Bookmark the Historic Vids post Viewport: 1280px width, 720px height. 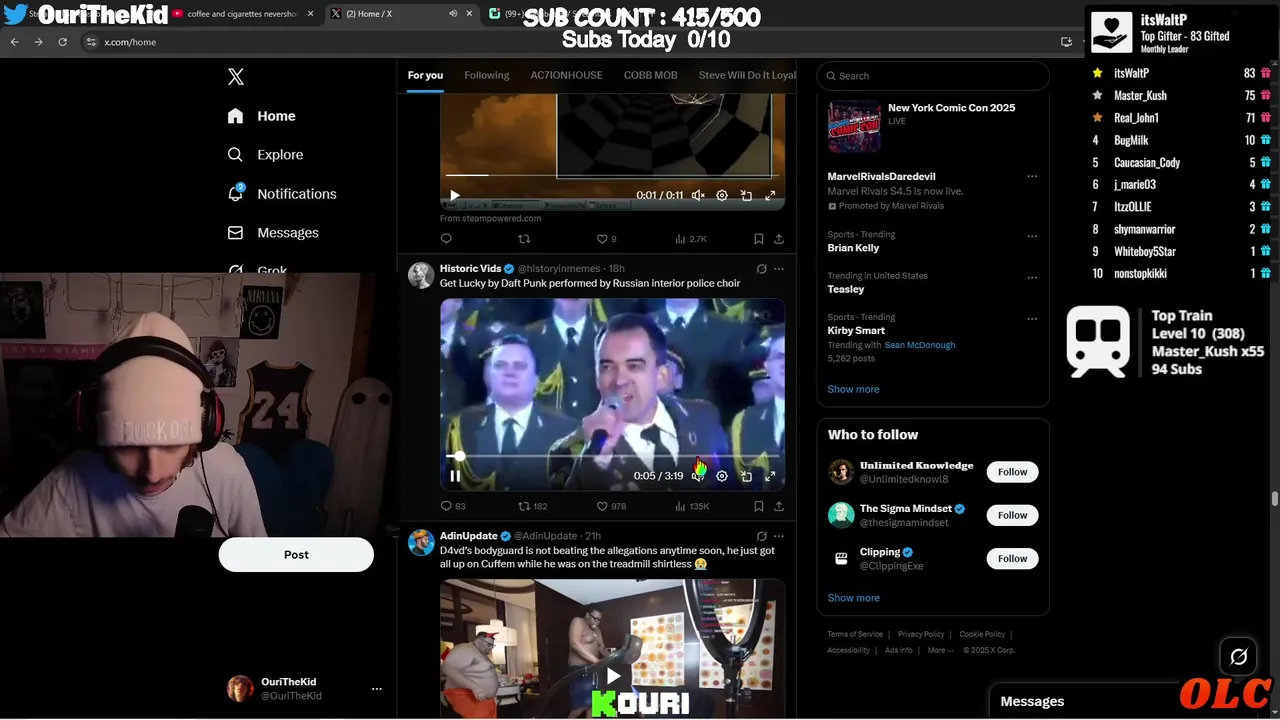[758, 506]
